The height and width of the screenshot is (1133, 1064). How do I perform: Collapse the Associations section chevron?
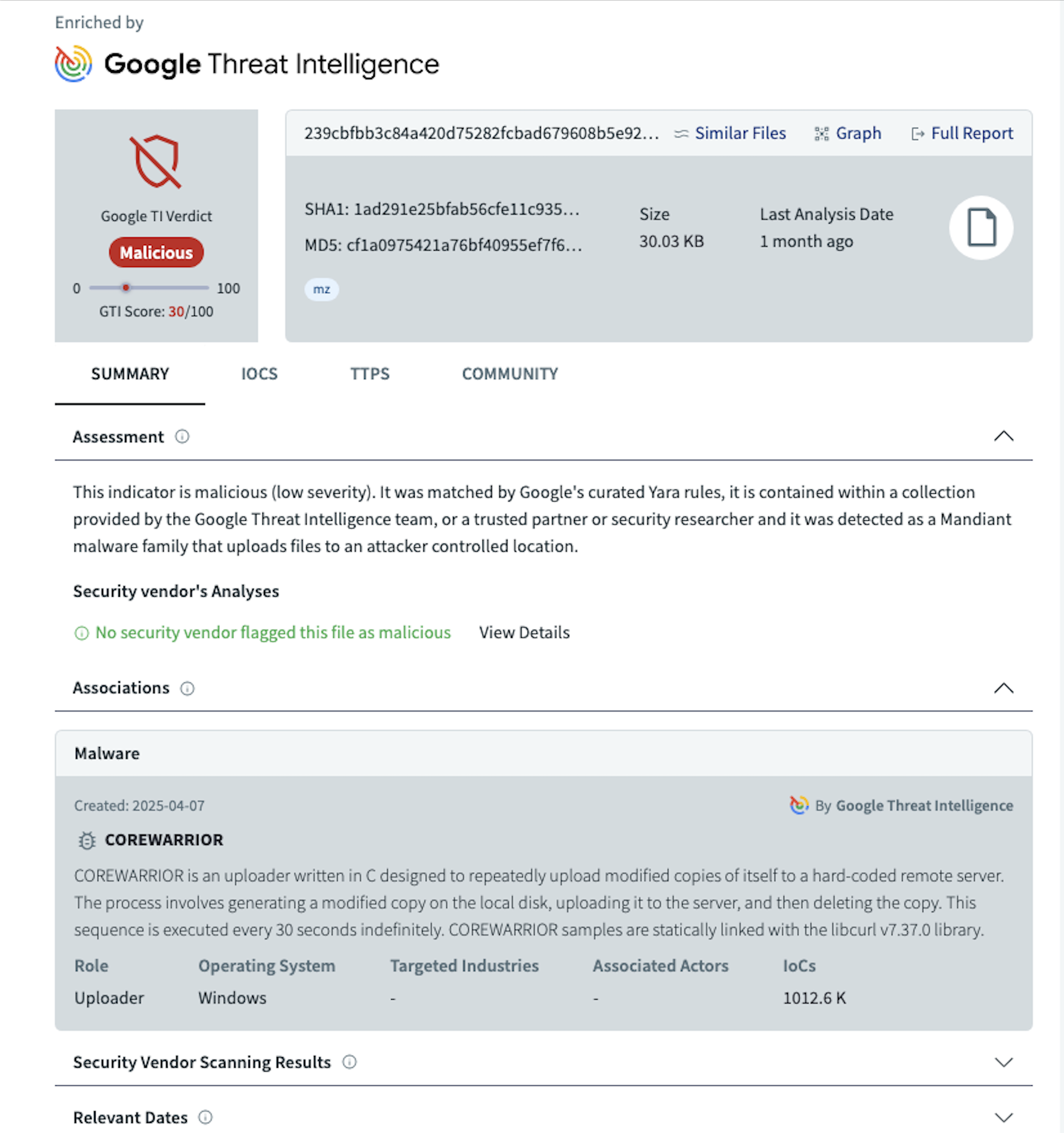click(x=1003, y=689)
